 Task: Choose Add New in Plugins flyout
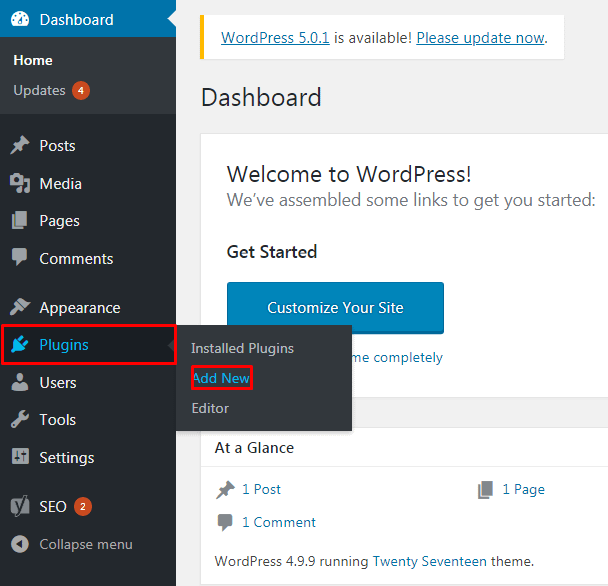(x=221, y=378)
